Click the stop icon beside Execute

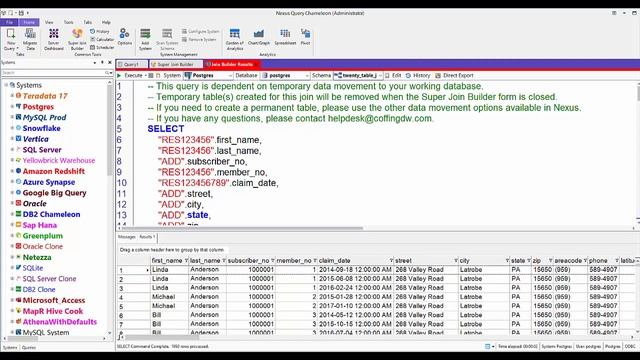(151, 76)
